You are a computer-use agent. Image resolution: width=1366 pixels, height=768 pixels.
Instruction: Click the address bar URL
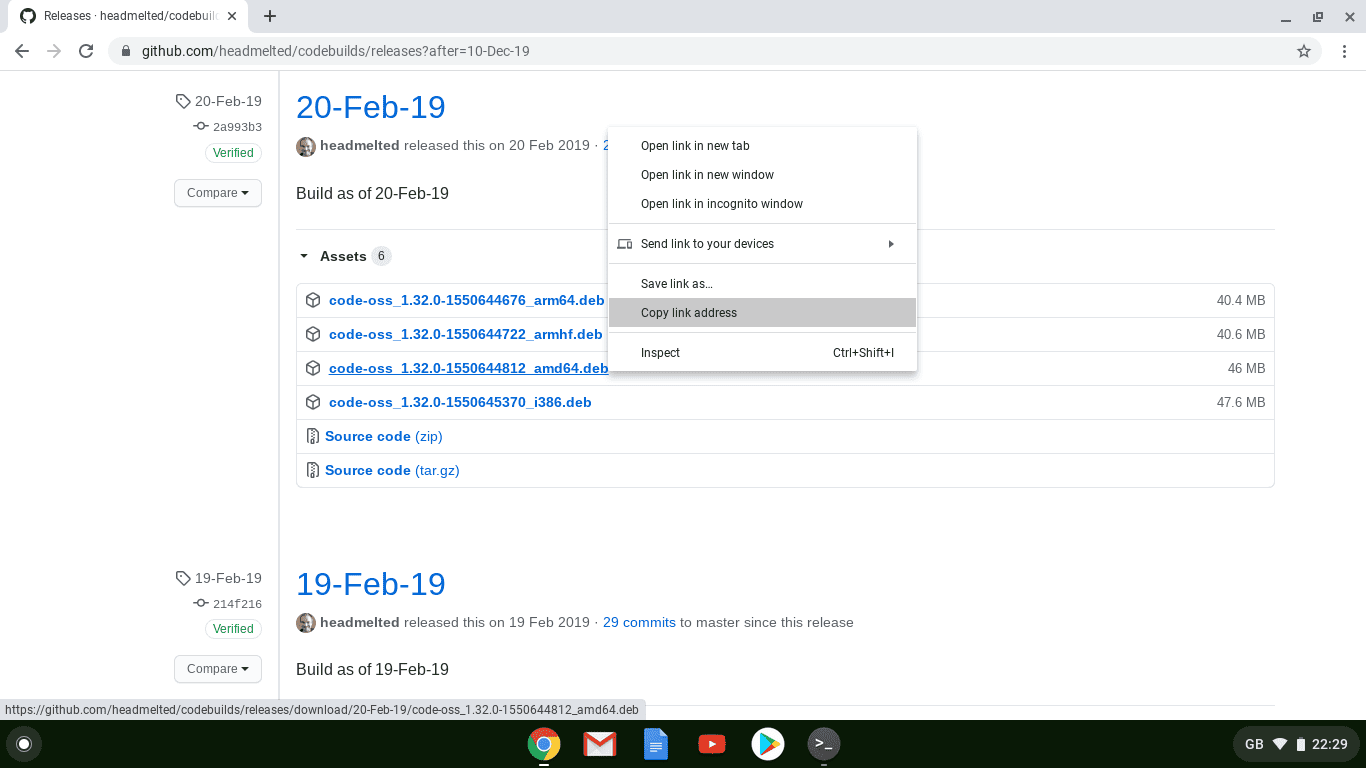coord(335,51)
